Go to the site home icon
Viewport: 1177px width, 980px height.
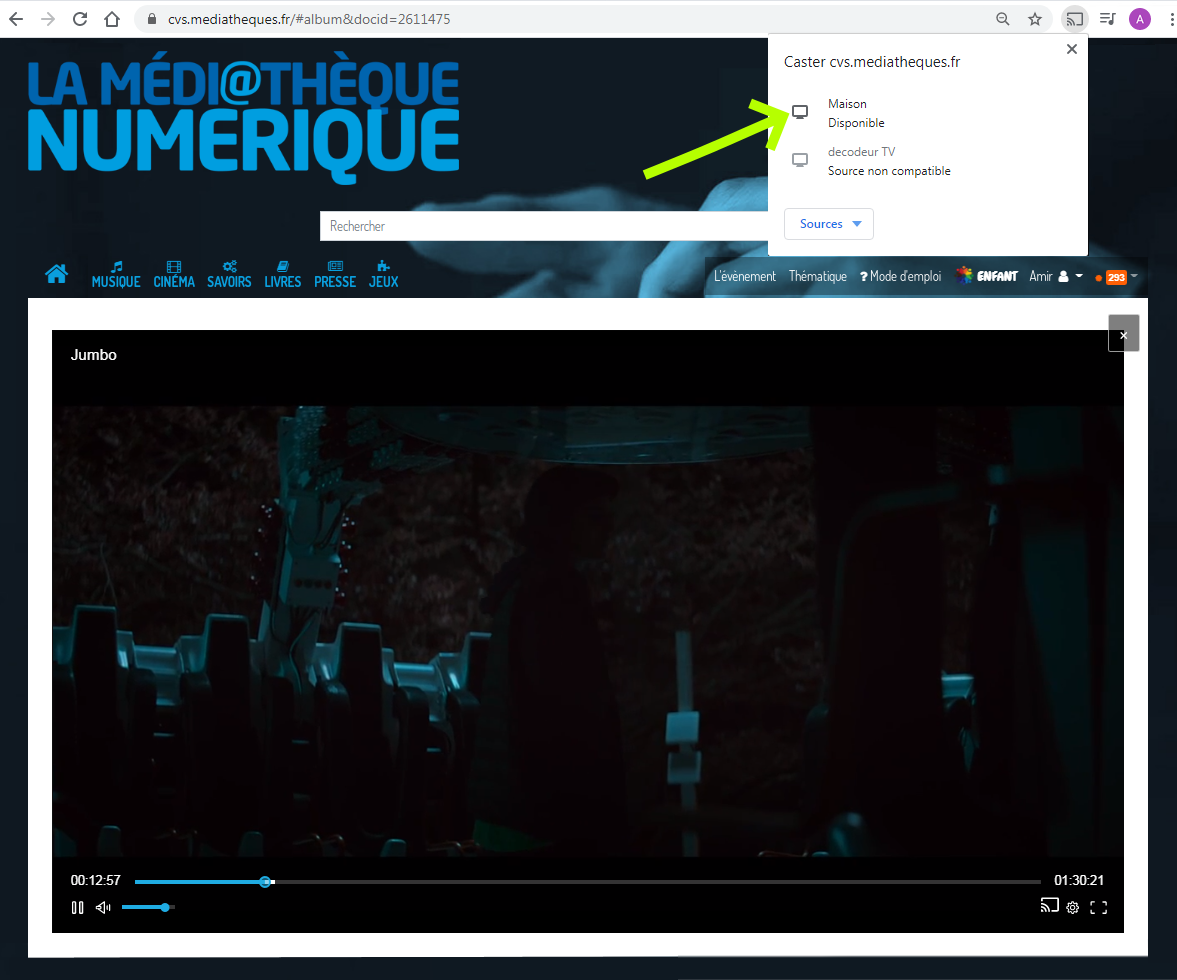pos(56,274)
